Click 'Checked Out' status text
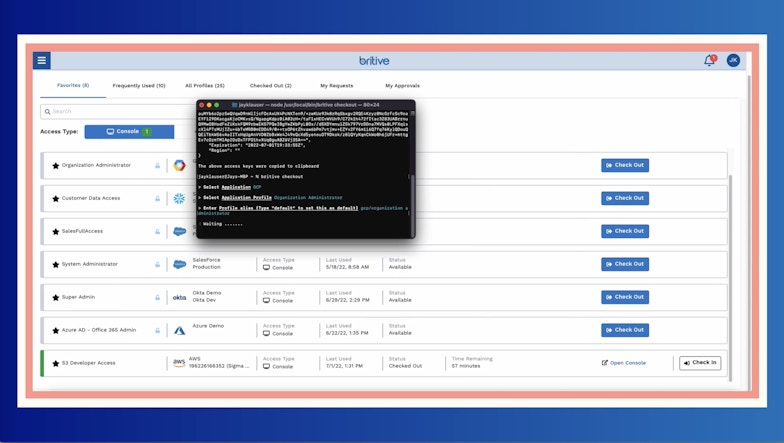 pyautogui.click(x=405, y=366)
